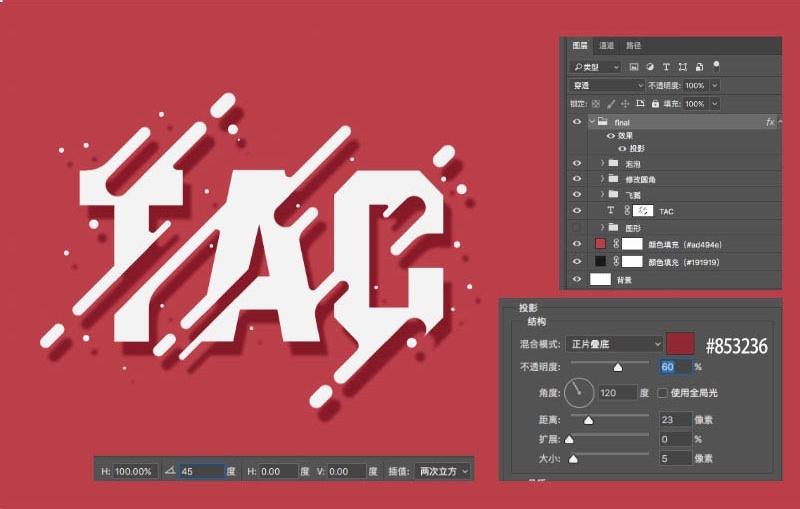Open the 类型 layer filter dropdown
Screen dimensions: 800x509
595,67
